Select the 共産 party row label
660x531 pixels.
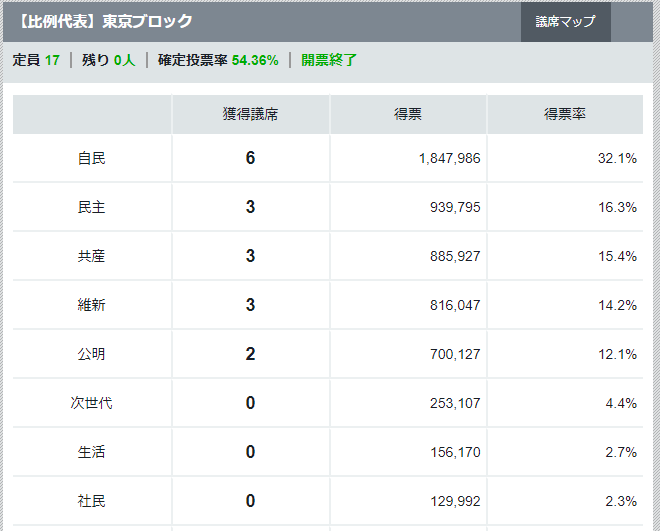pos(91,256)
